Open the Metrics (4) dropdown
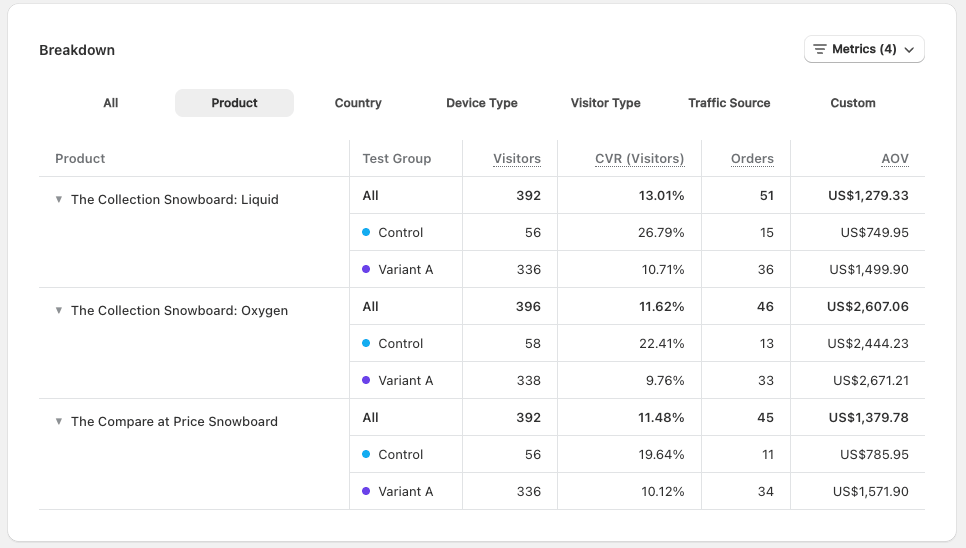The width and height of the screenshot is (966, 548). (x=864, y=49)
